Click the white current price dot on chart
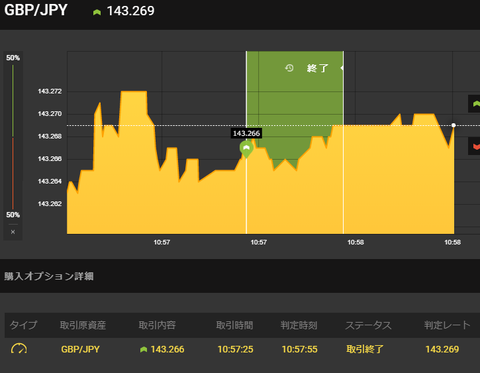Viewport: 480px width, 373px height. click(x=454, y=125)
